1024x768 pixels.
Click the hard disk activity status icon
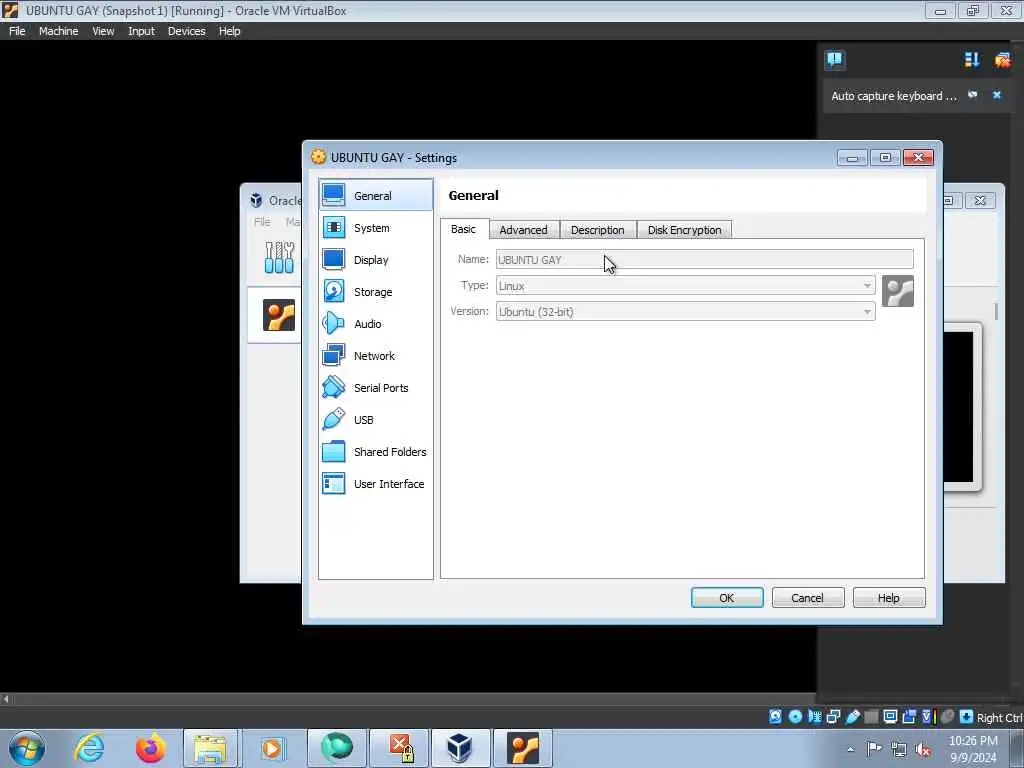[775, 716]
